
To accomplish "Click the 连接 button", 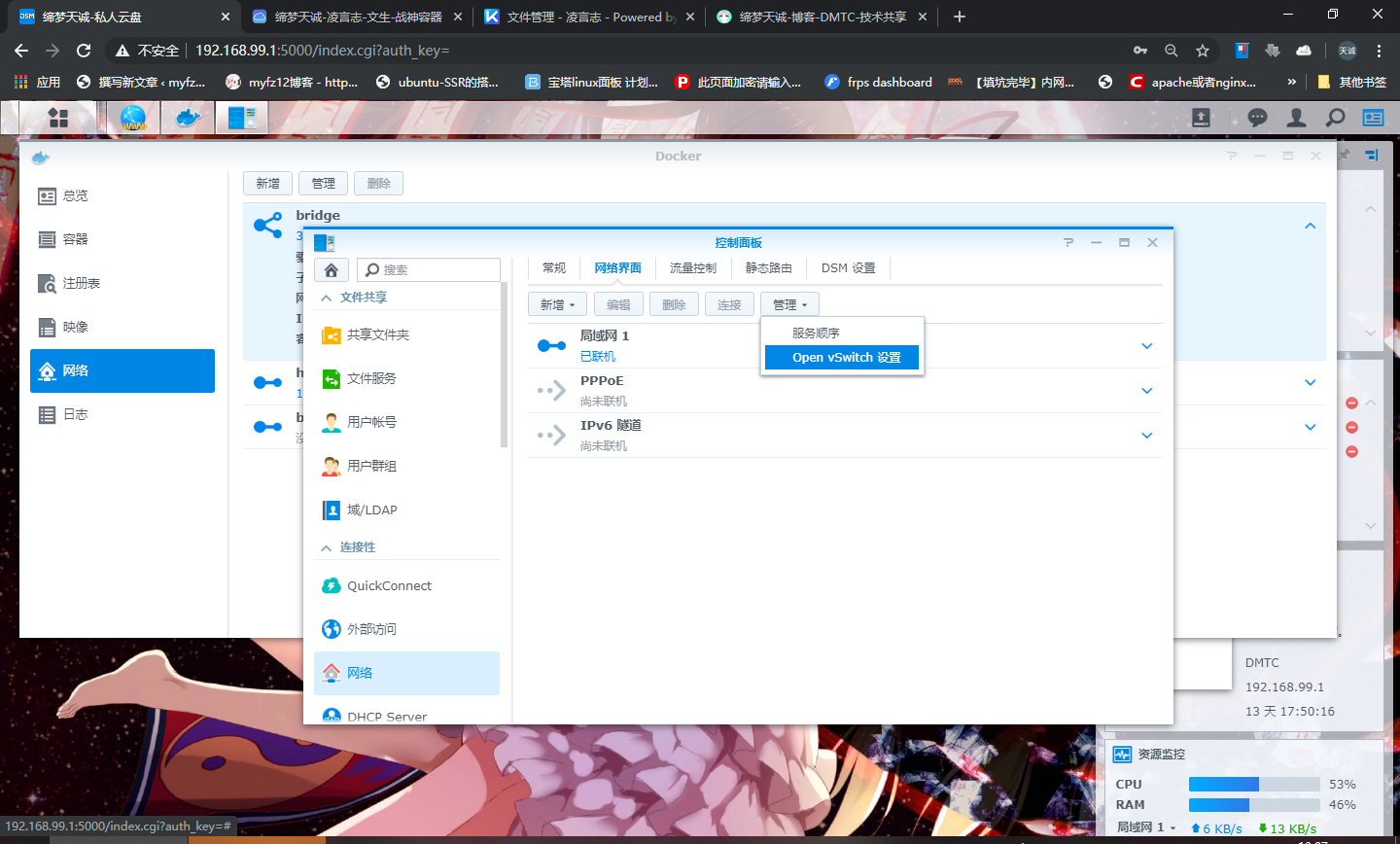I will (729, 303).
